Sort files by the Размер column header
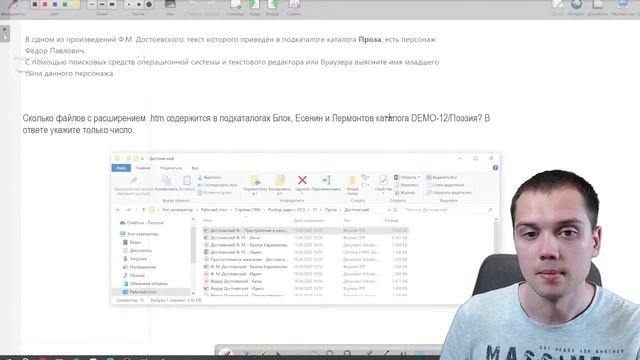 pos(391,220)
